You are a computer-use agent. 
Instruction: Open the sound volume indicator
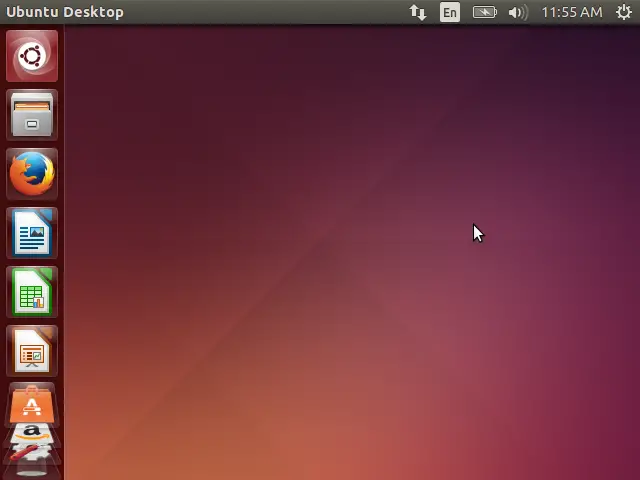[518, 12]
